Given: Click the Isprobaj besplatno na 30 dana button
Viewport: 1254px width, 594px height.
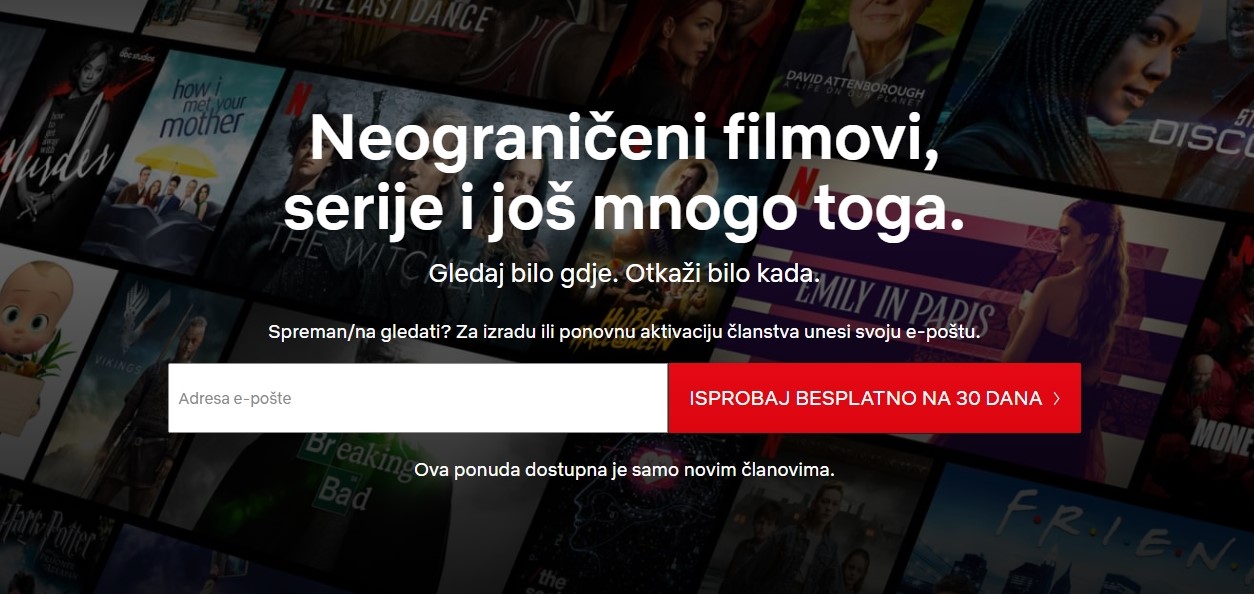Looking at the screenshot, I should click(x=874, y=398).
